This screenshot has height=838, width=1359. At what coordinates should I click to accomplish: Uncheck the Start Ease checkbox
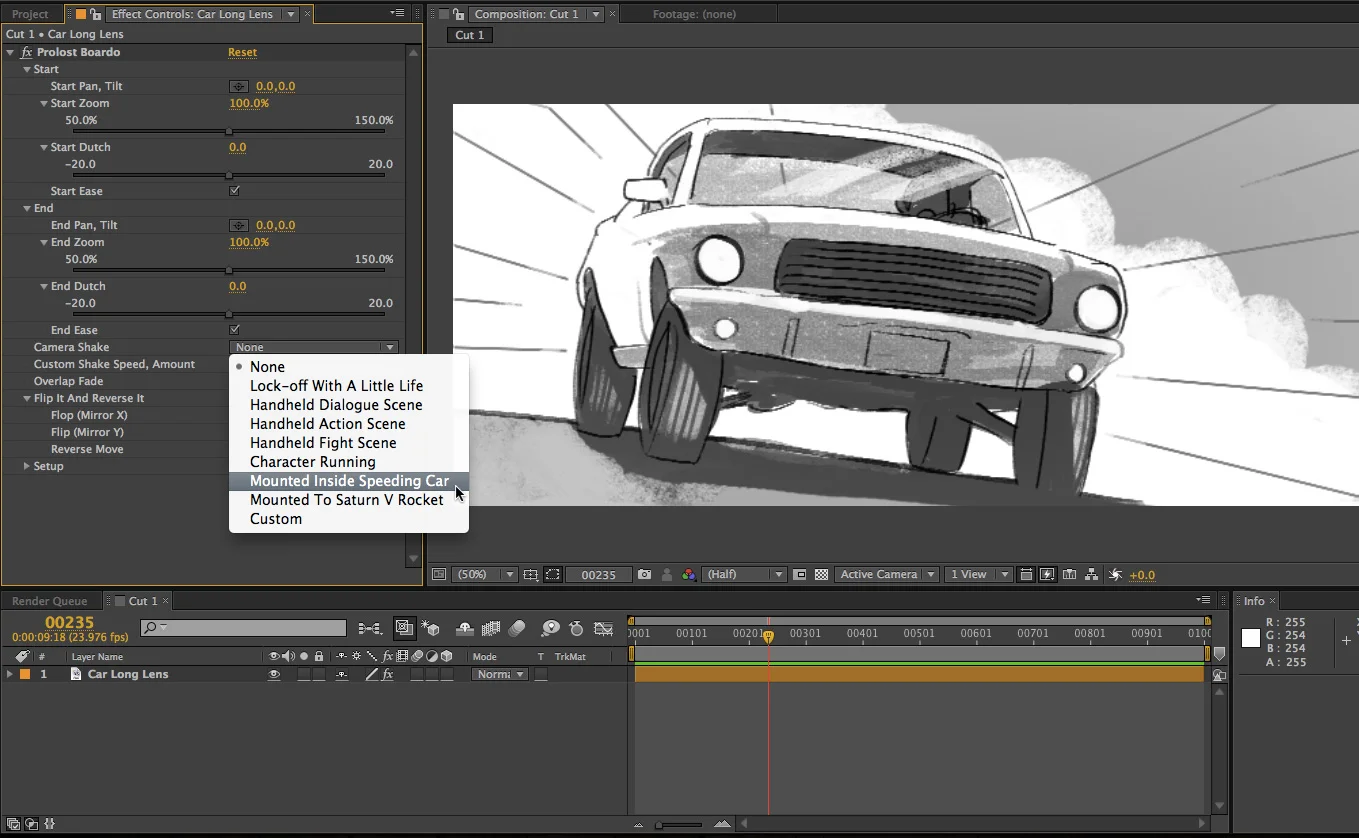234,191
